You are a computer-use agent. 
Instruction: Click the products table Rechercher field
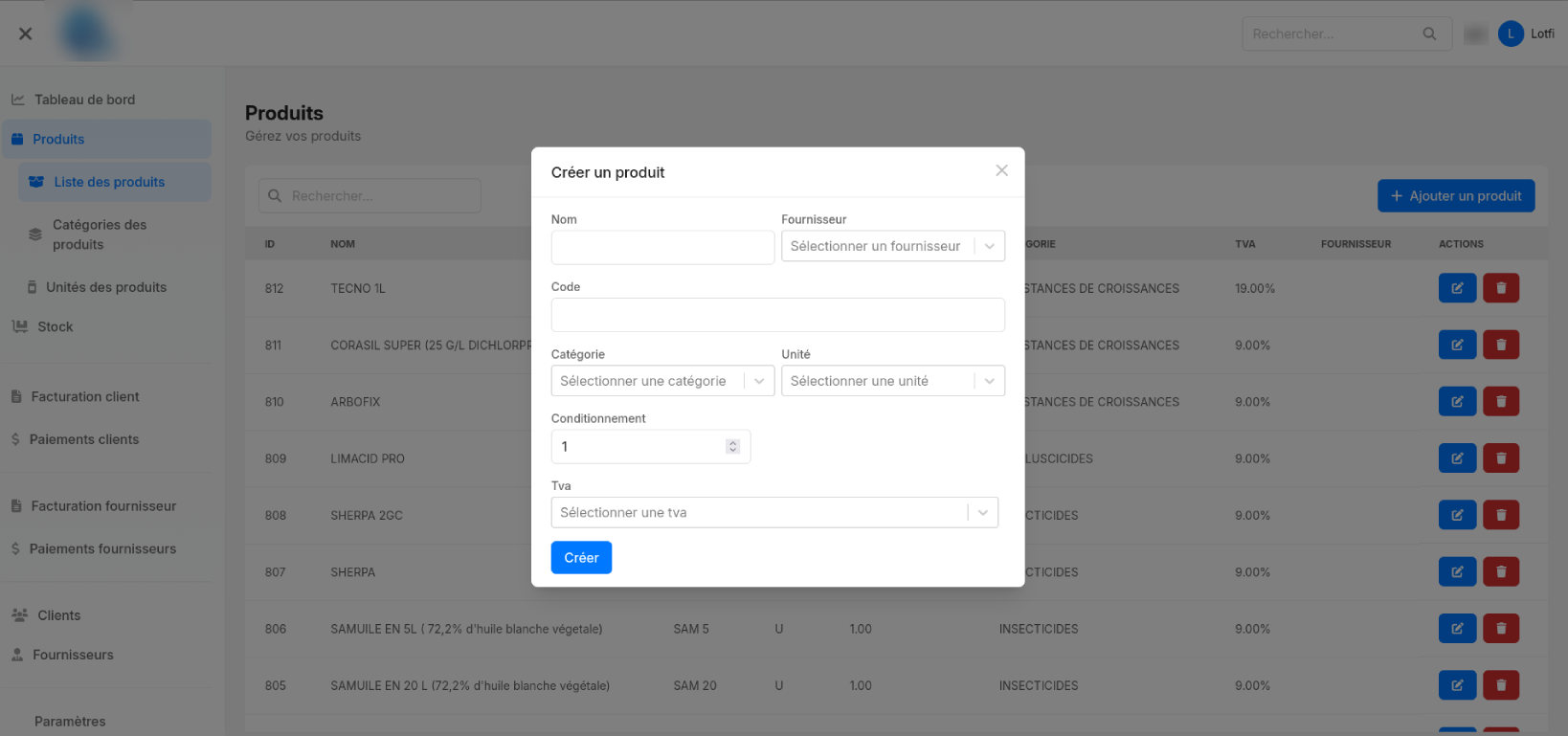click(x=370, y=195)
